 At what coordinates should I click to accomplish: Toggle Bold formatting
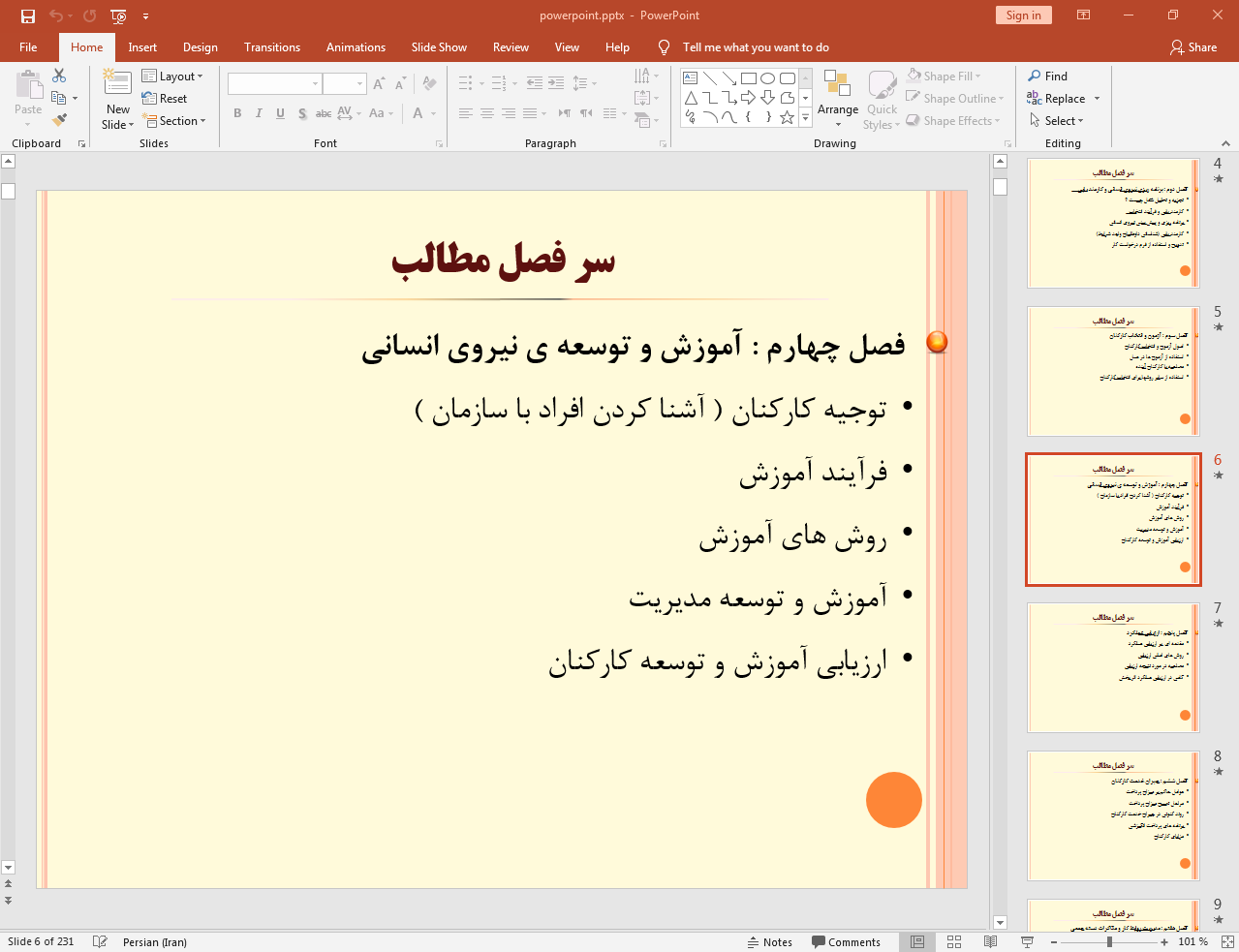(x=237, y=113)
